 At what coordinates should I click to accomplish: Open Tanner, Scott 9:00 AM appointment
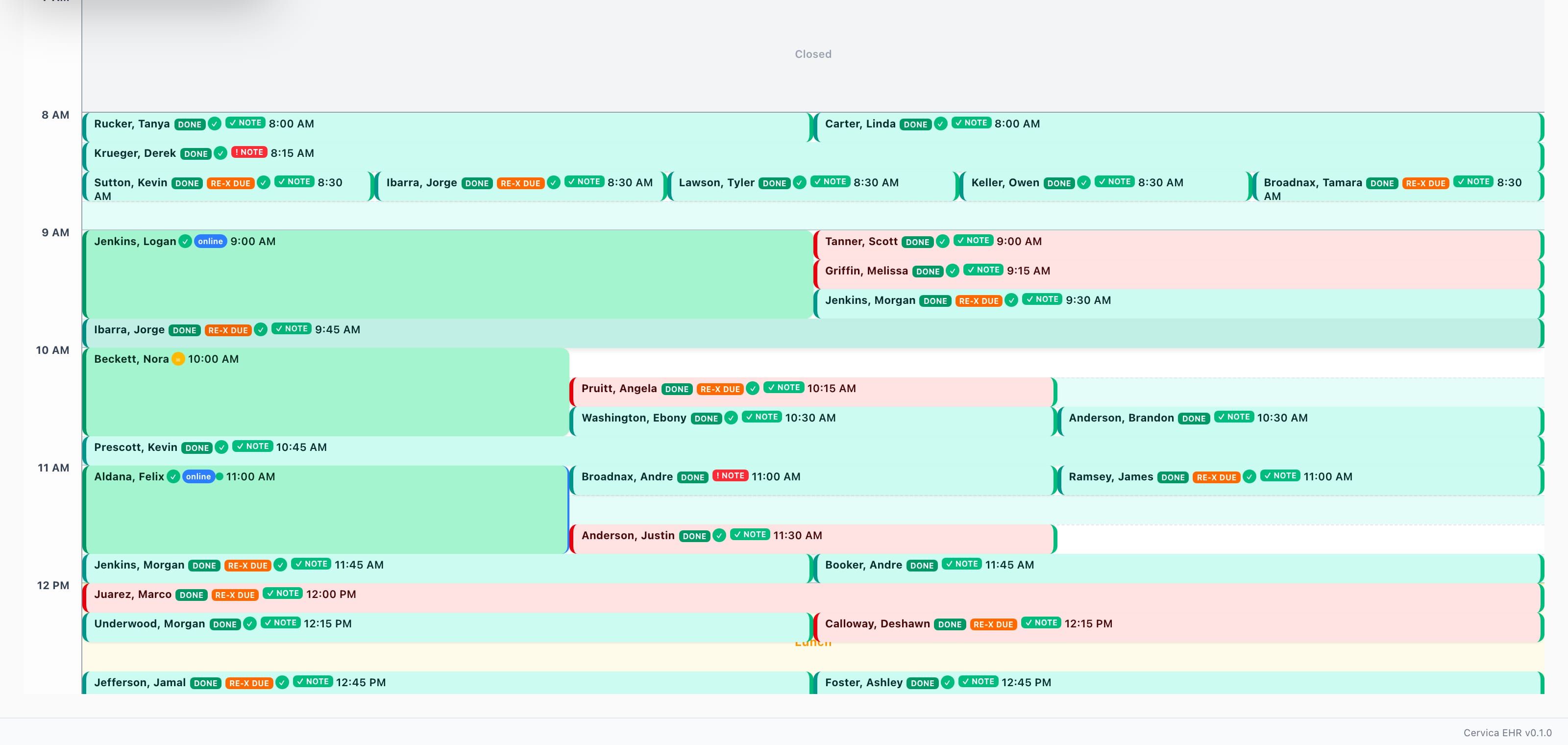click(1178, 245)
